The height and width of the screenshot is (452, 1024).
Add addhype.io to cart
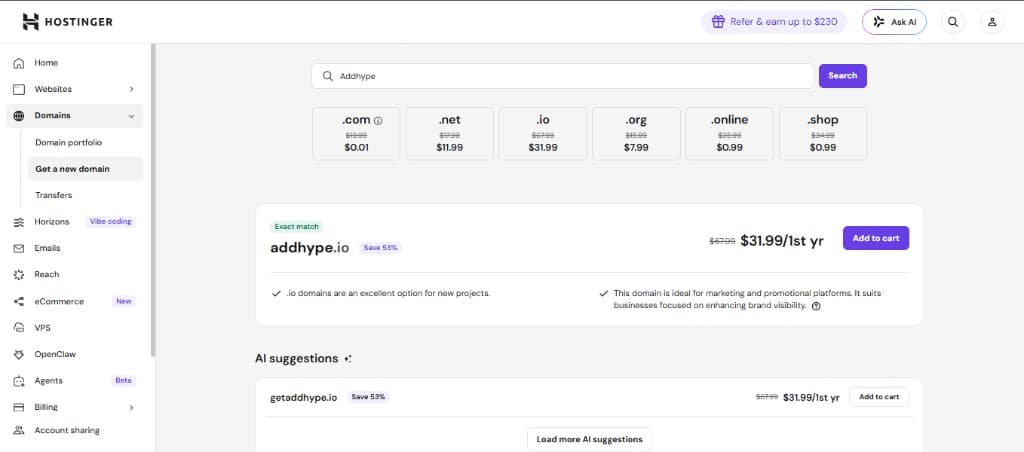tap(876, 238)
